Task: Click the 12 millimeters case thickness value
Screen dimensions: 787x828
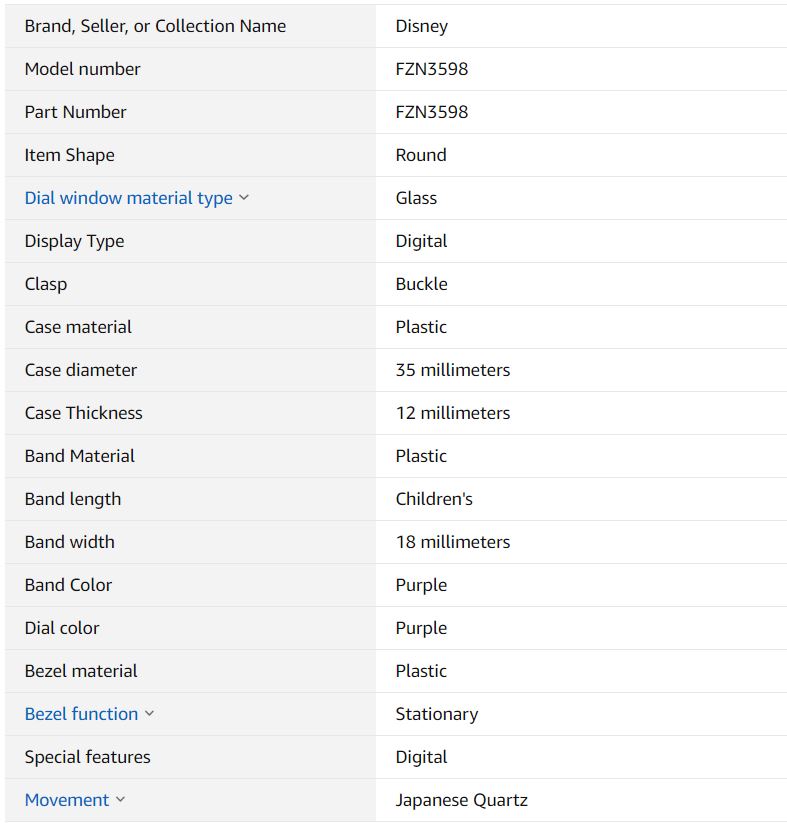Action: [452, 413]
